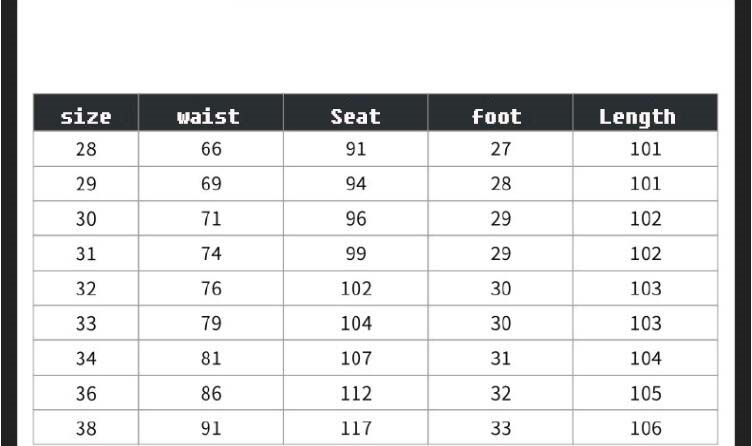Click the size 33 cell
Screen dimensions: 752x446
[x=86, y=324]
